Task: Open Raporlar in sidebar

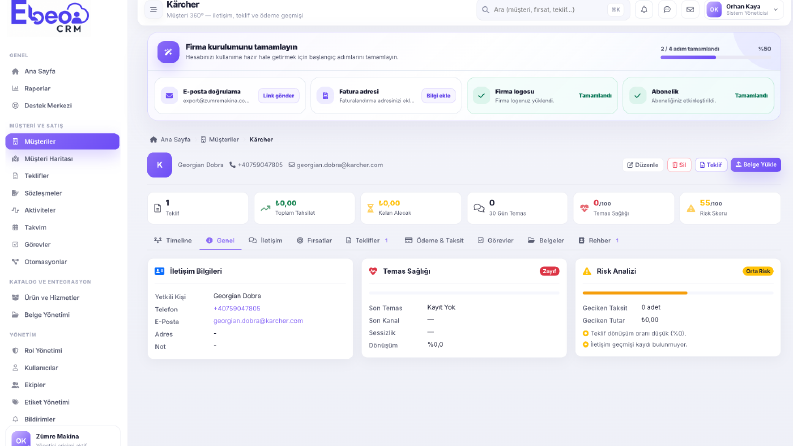Action: [x=62, y=88]
